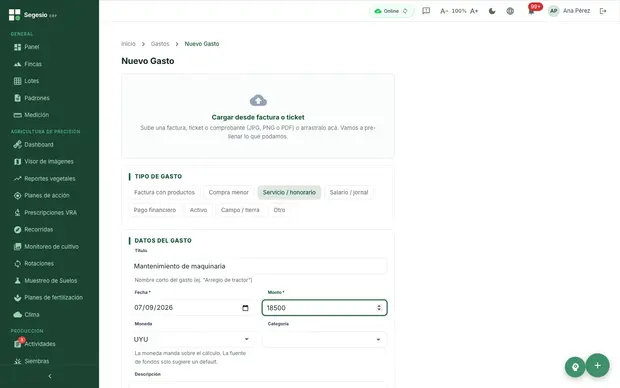Select Pago financiero type
This screenshot has width=620, height=388.
[x=155, y=210]
